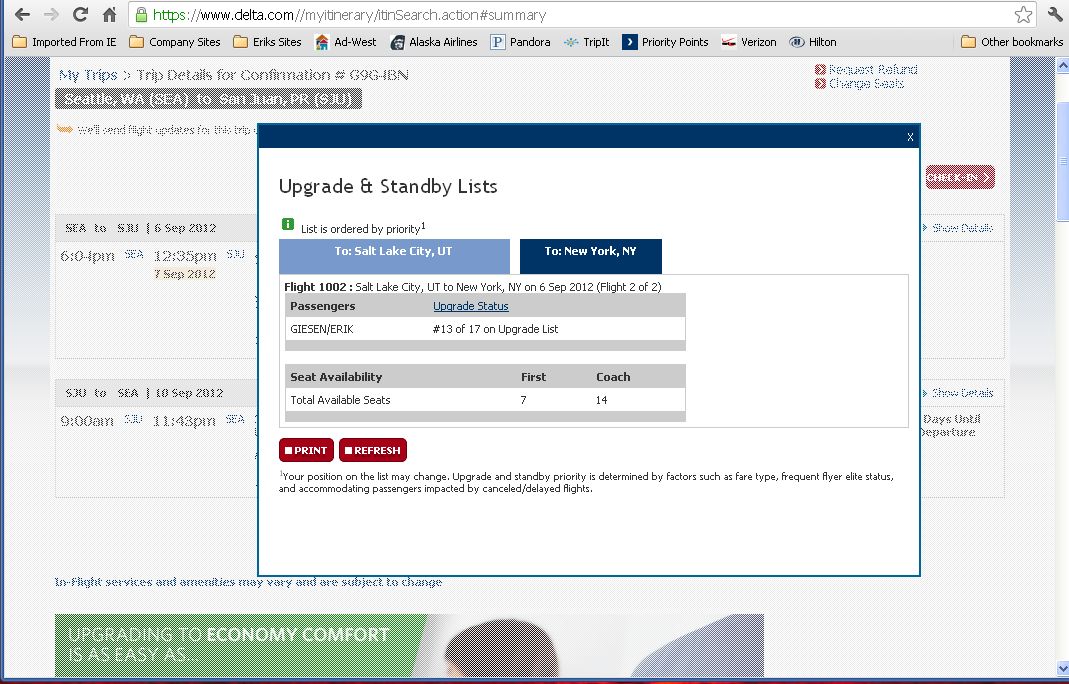
Task: Open the Upgrade Status link
Action: pos(470,306)
